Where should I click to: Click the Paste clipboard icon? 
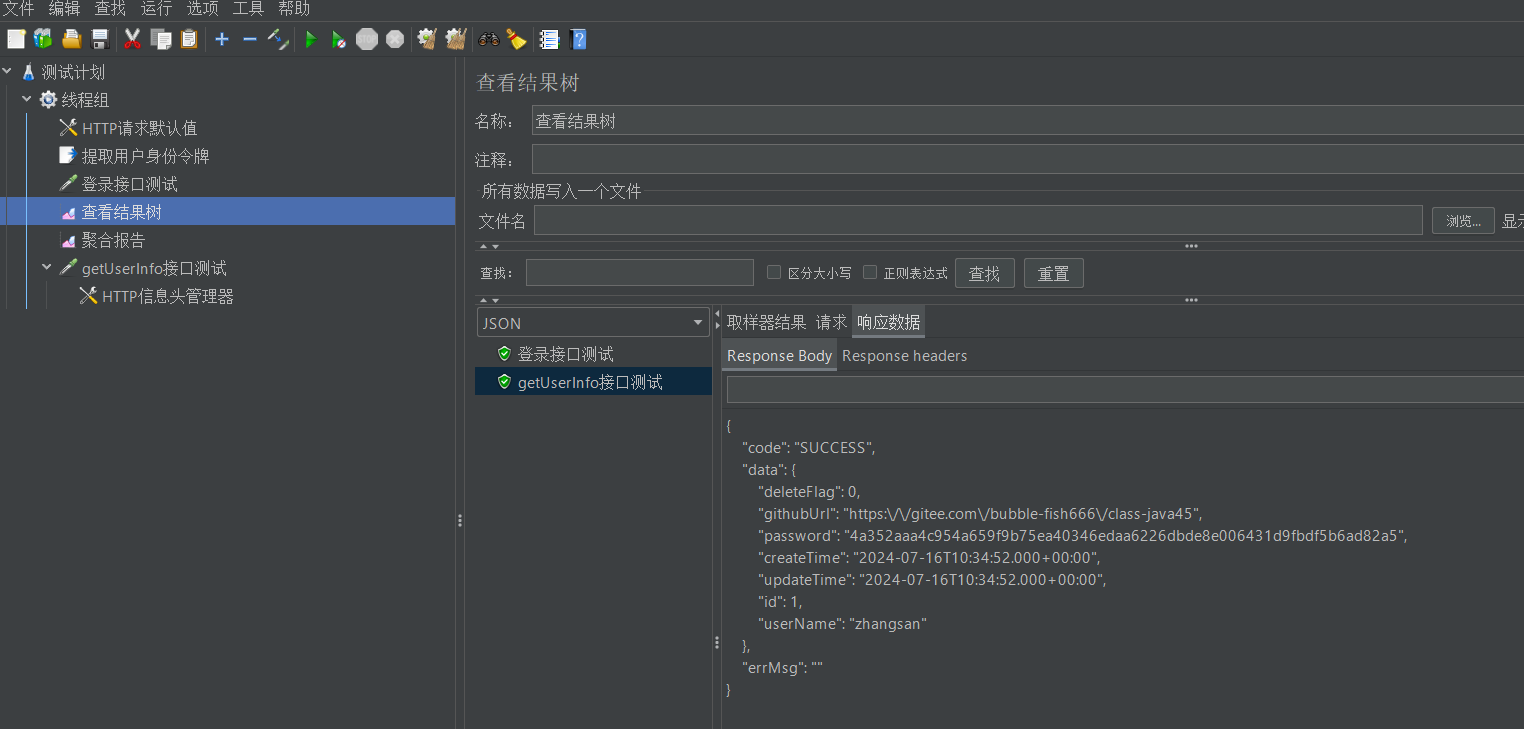(x=189, y=39)
